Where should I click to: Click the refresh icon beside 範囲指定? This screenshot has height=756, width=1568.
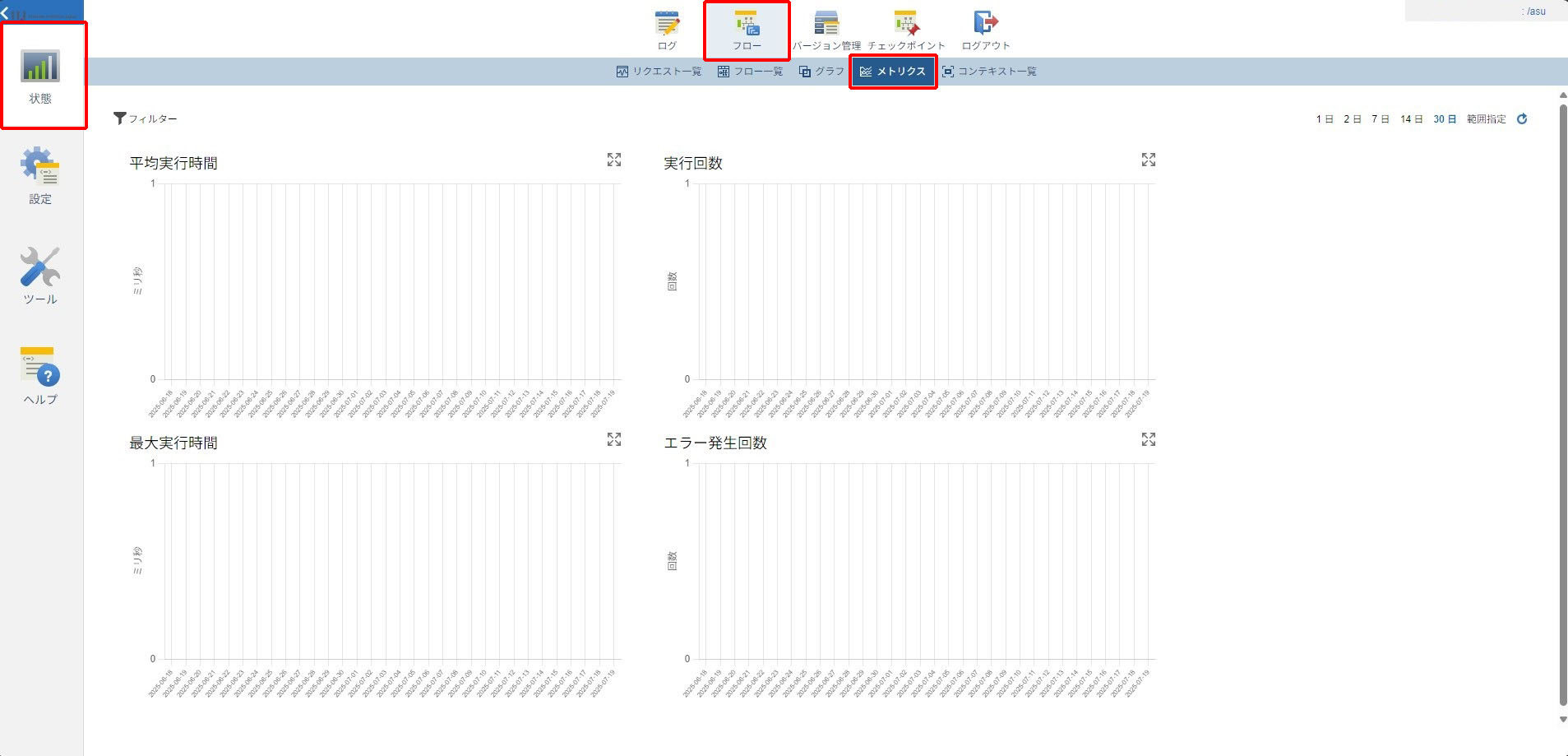(1522, 119)
